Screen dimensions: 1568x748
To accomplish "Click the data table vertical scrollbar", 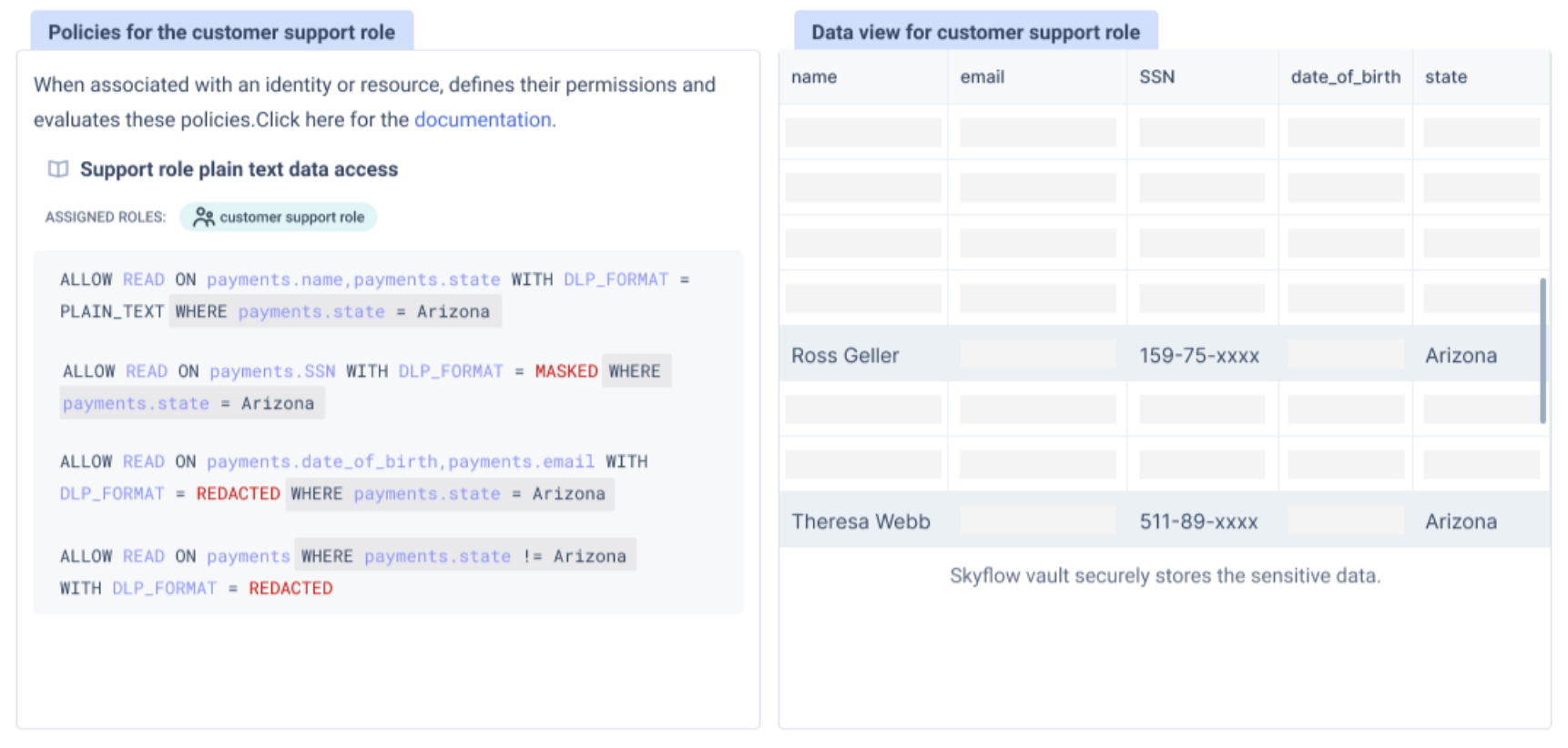I will 1543,350.
